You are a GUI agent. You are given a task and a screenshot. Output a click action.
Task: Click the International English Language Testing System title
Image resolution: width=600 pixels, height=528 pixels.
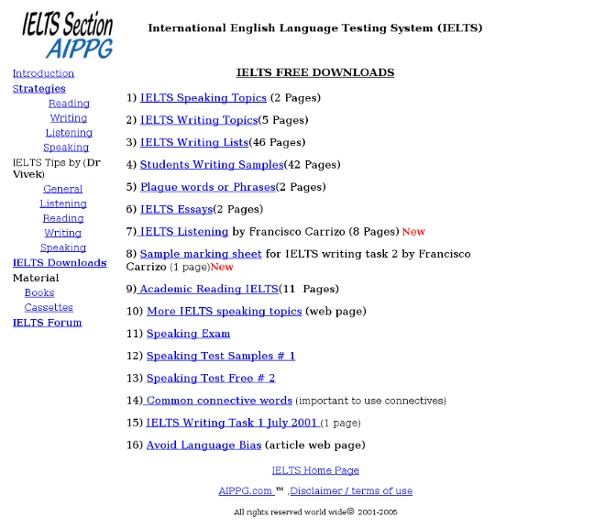315,28
